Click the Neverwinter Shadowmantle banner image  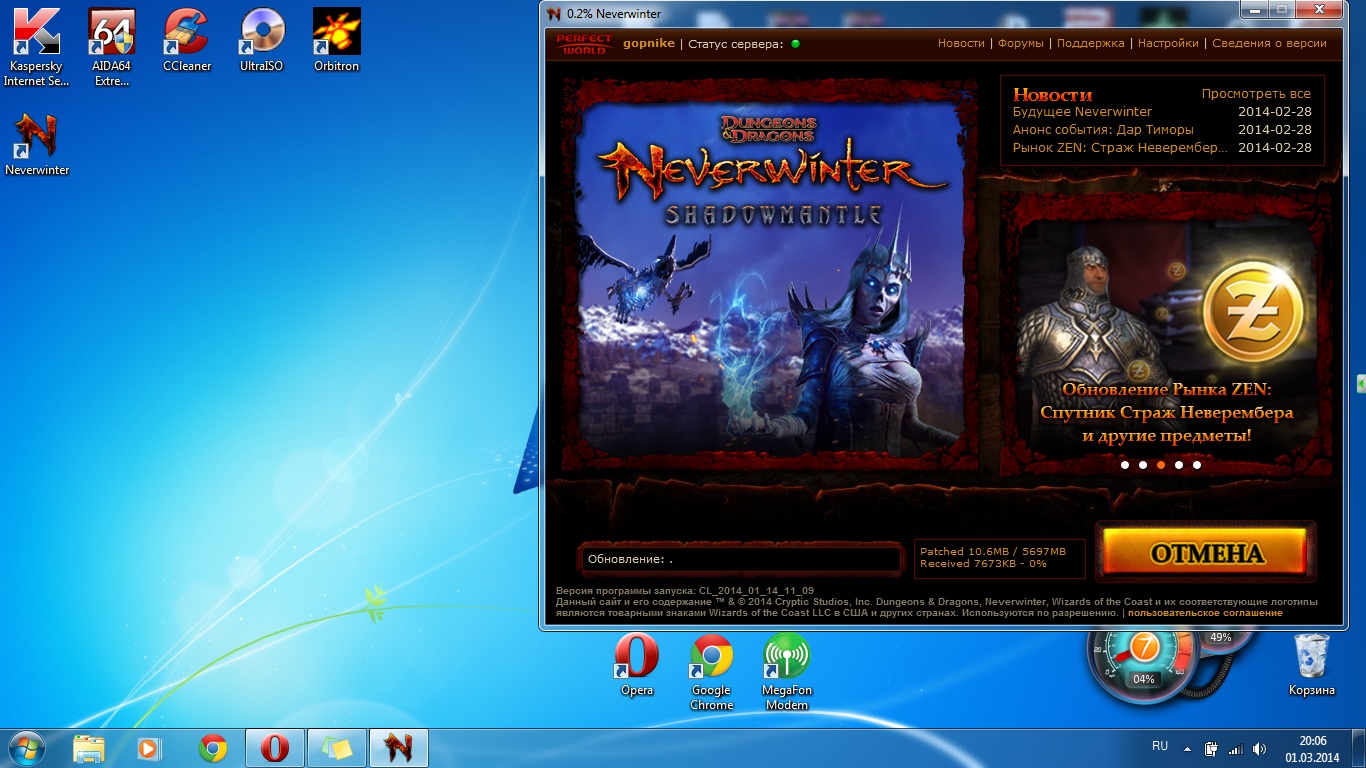[x=768, y=276]
